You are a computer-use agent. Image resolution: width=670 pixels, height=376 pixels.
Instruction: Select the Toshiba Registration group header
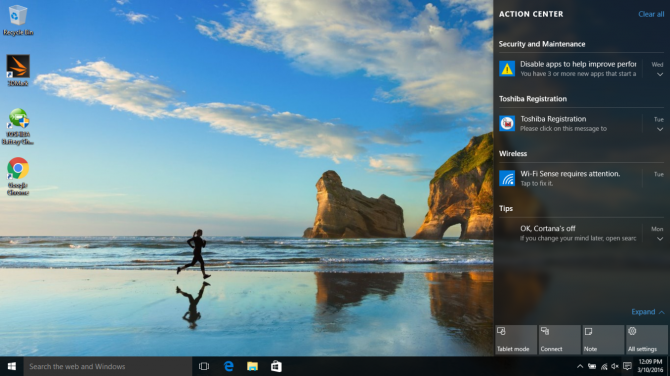coord(533,99)
